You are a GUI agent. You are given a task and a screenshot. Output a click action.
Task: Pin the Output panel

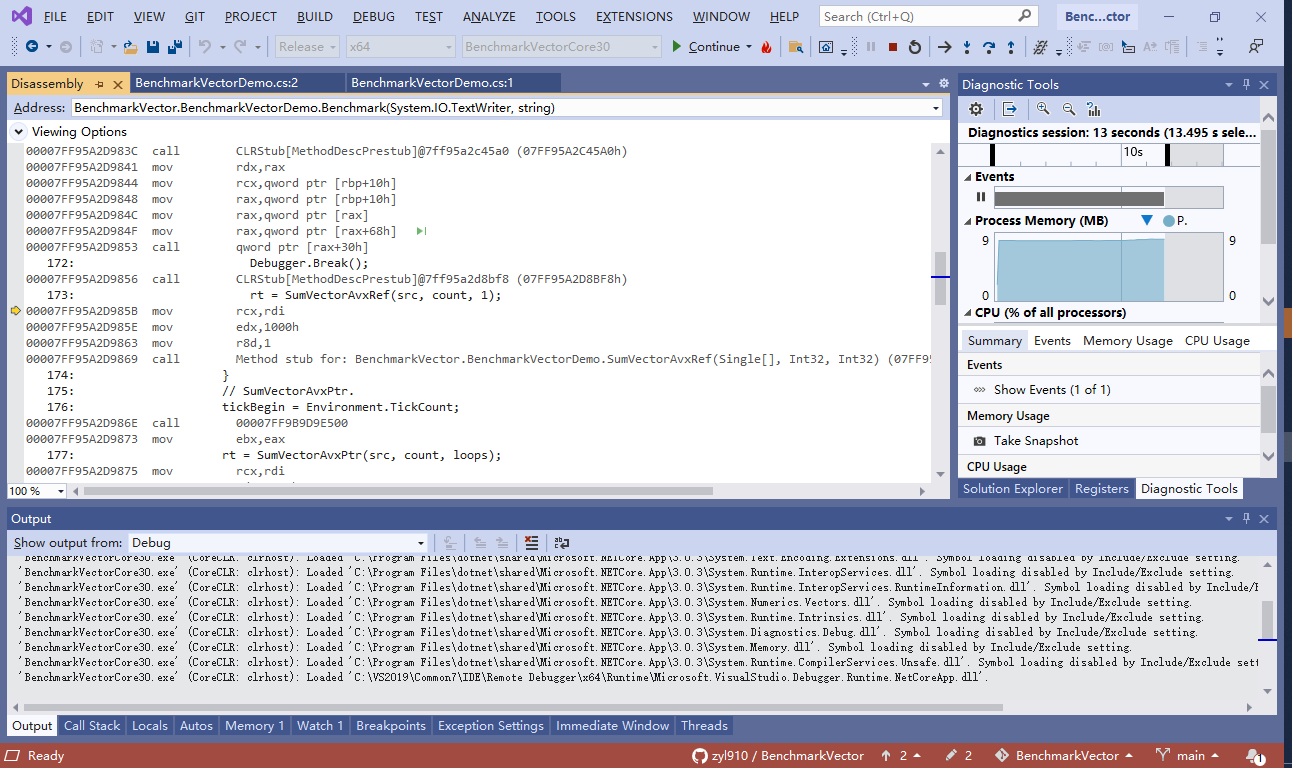(1247, 519)
